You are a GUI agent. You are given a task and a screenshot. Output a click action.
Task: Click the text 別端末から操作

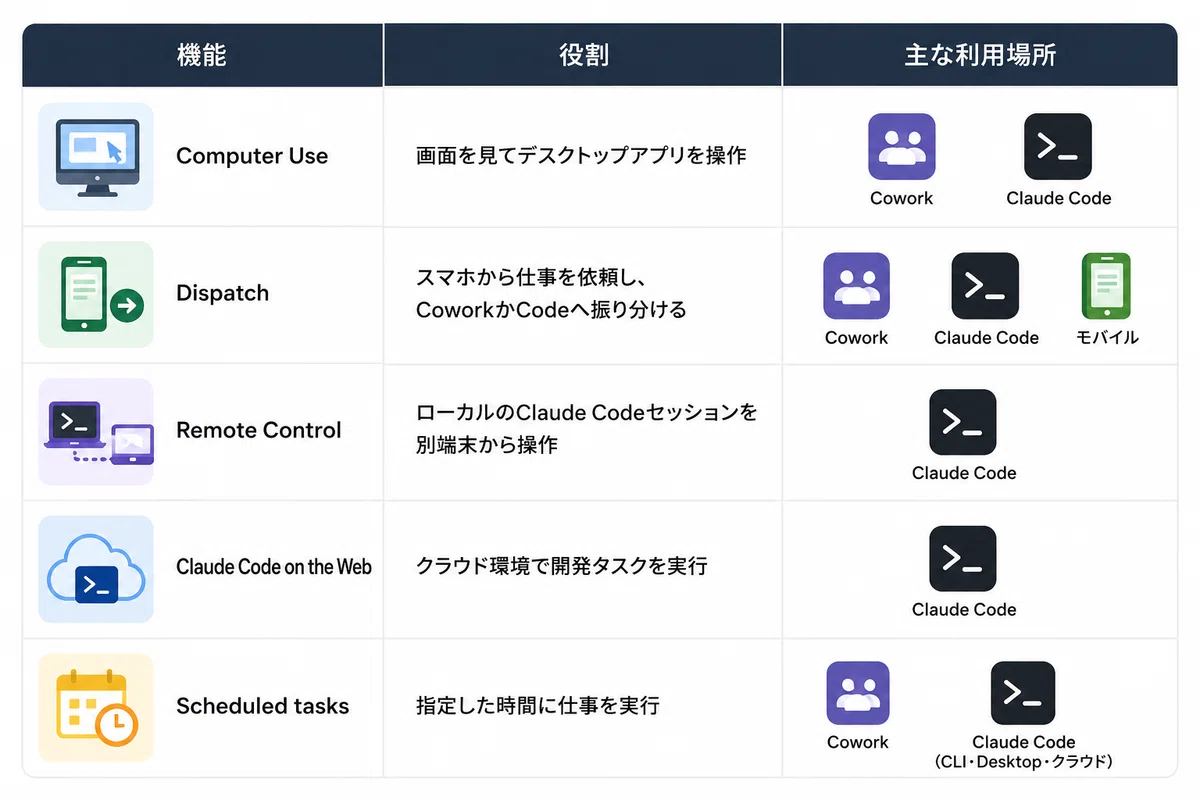(x=487, y=445)
